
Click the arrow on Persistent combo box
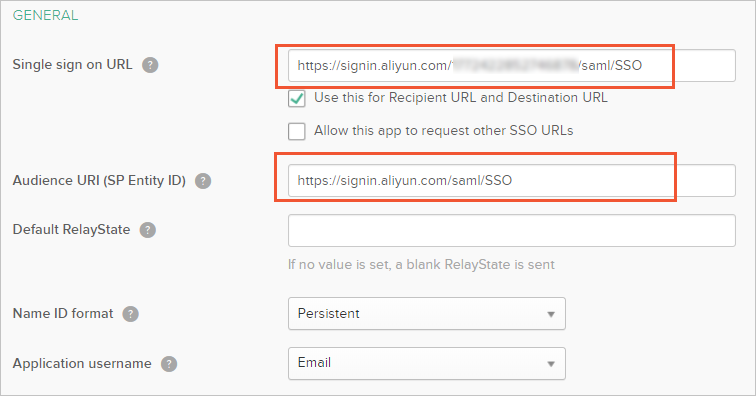click(x=551, y=314)
